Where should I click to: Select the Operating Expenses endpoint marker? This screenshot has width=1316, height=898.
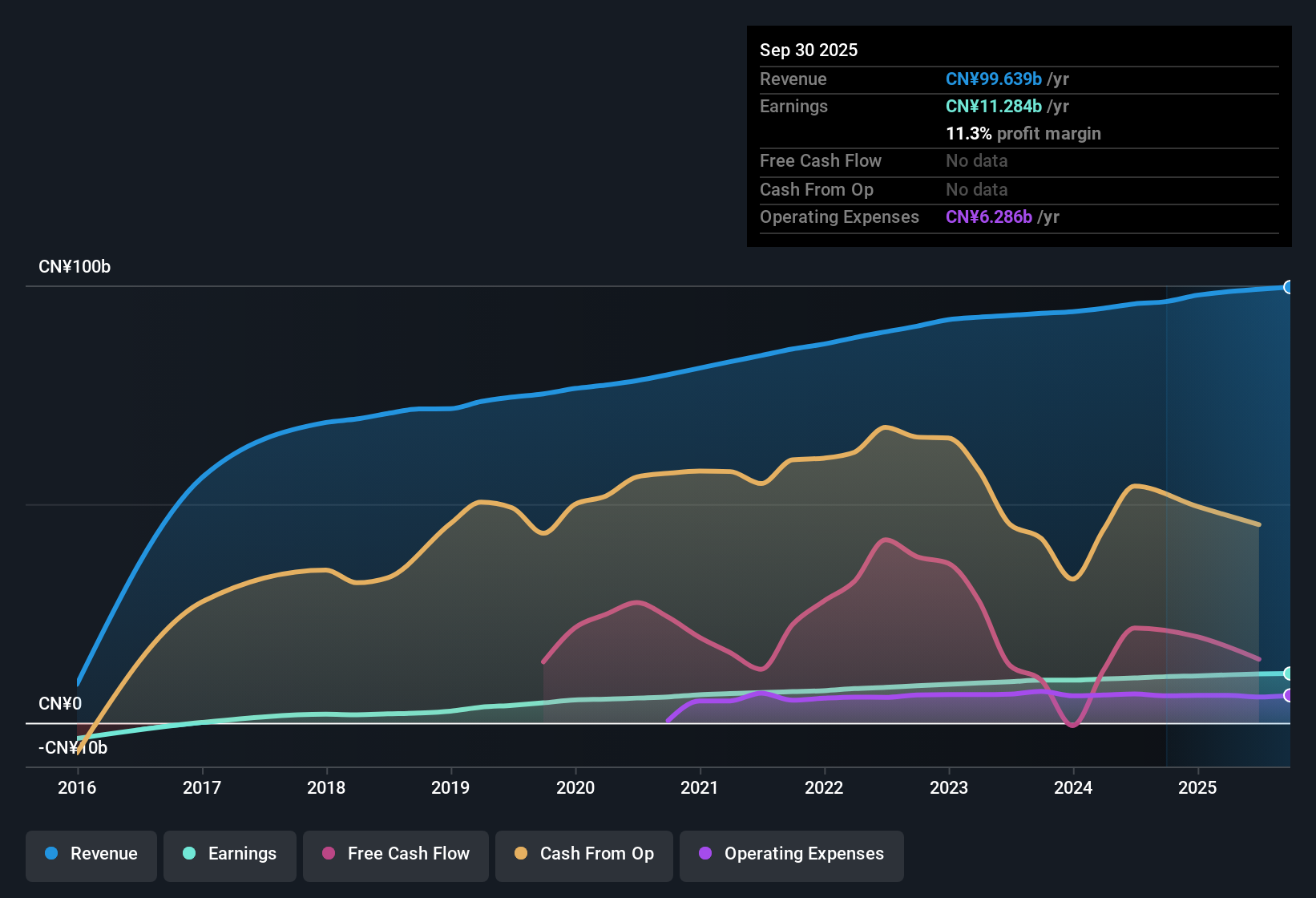coord(1289,695)
